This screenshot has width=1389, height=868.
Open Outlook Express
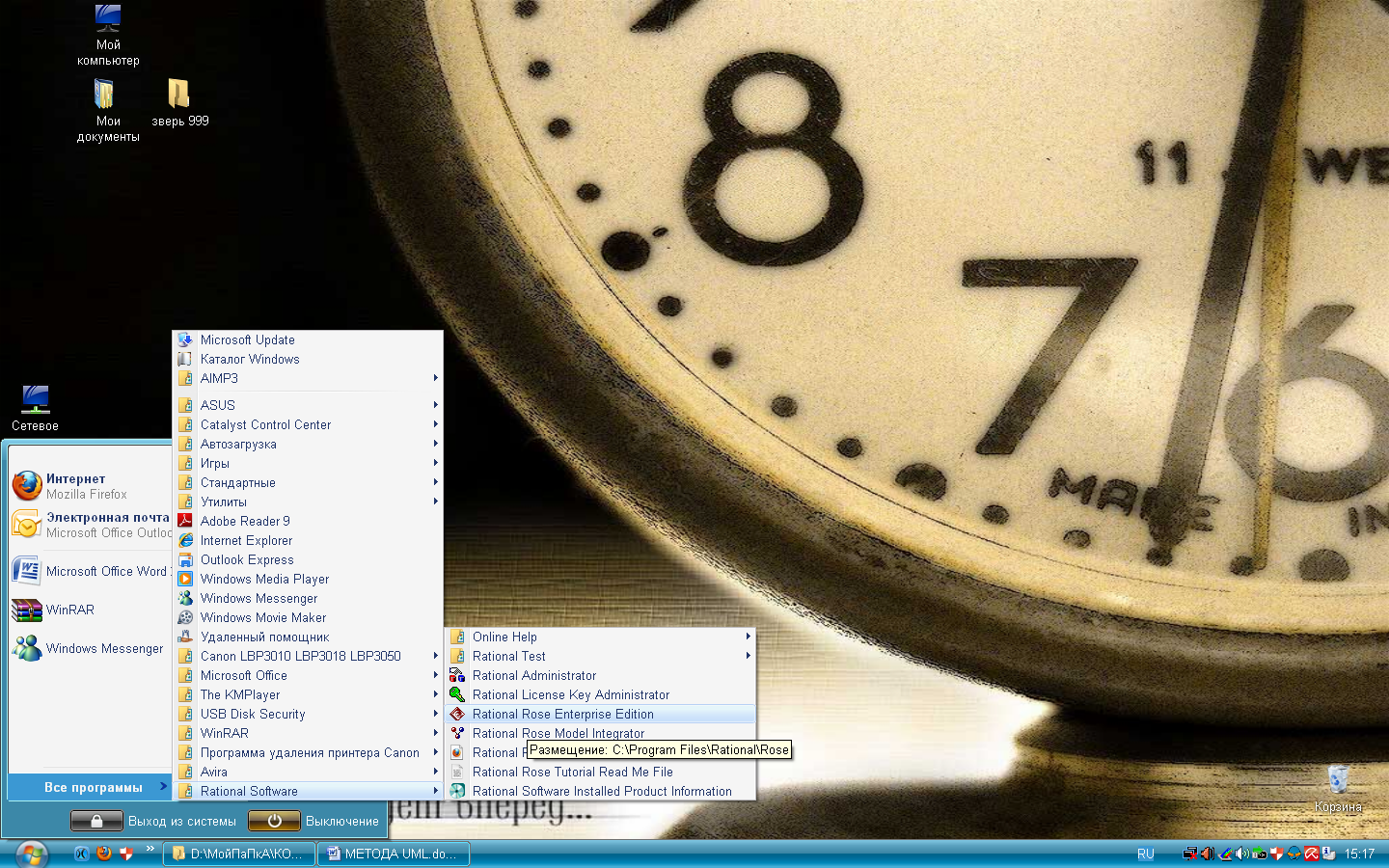(x=308, y=559)
